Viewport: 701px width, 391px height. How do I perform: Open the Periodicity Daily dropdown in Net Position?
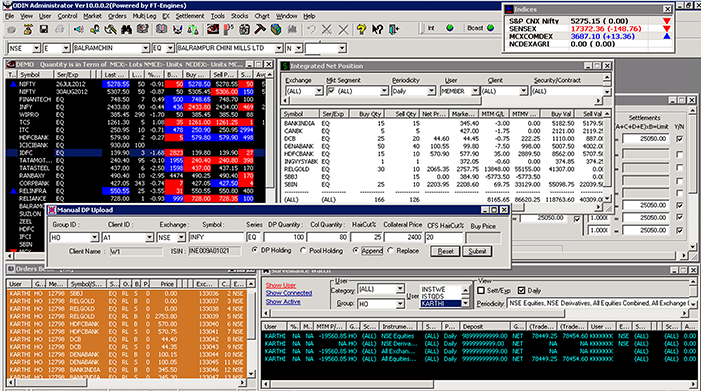coord(431,91)
